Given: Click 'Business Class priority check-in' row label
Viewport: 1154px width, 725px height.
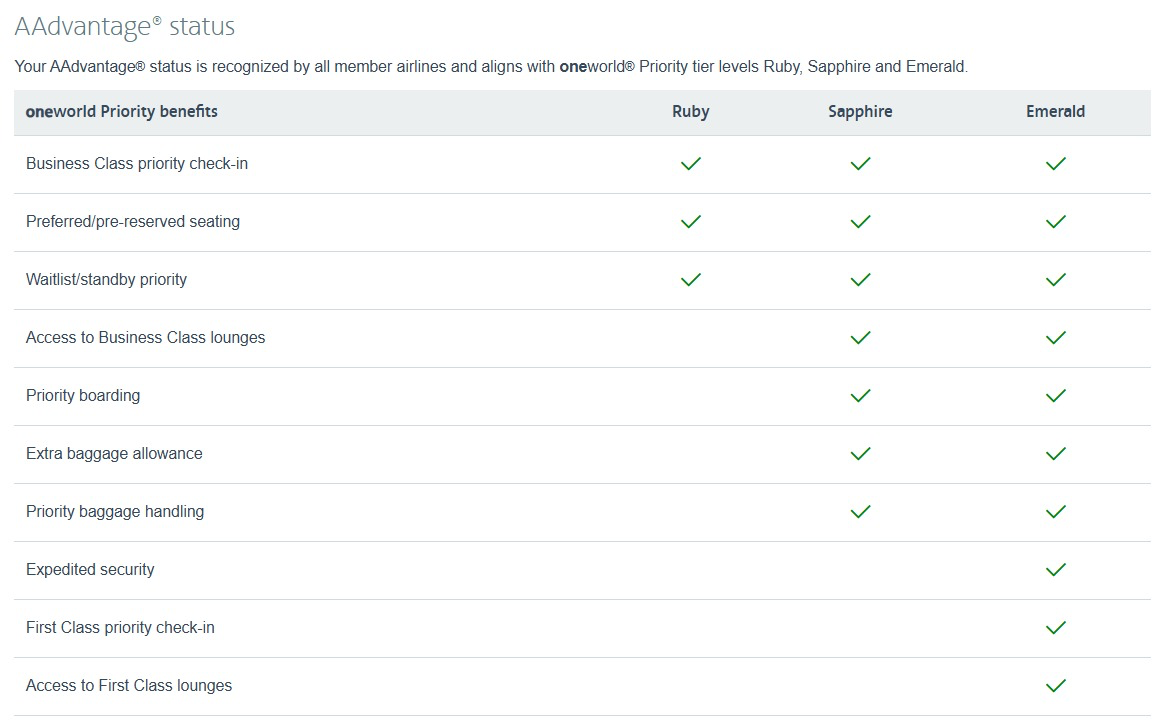Looking at the screenshot, I should point(137,163).
